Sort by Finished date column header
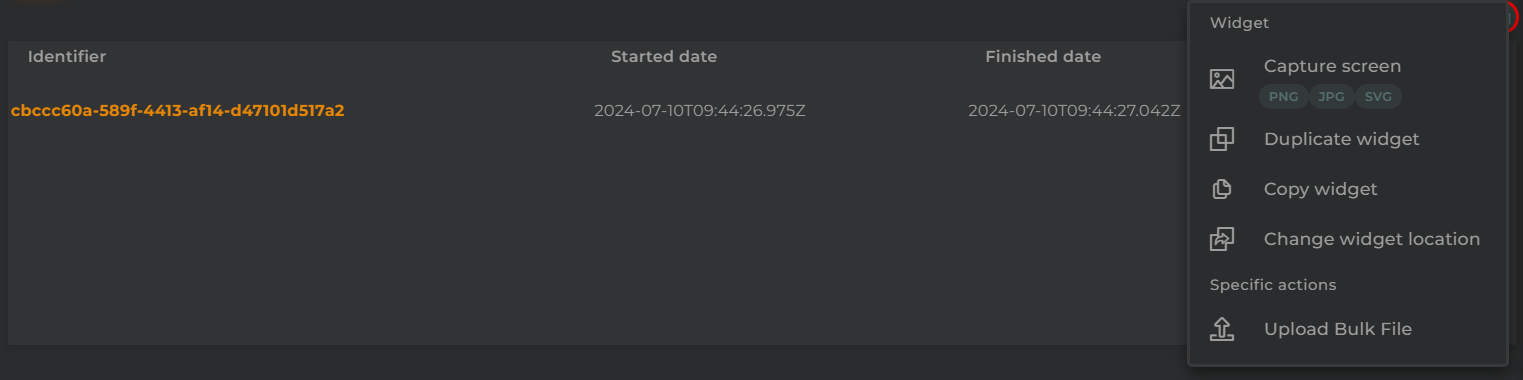 (1043, 56)
